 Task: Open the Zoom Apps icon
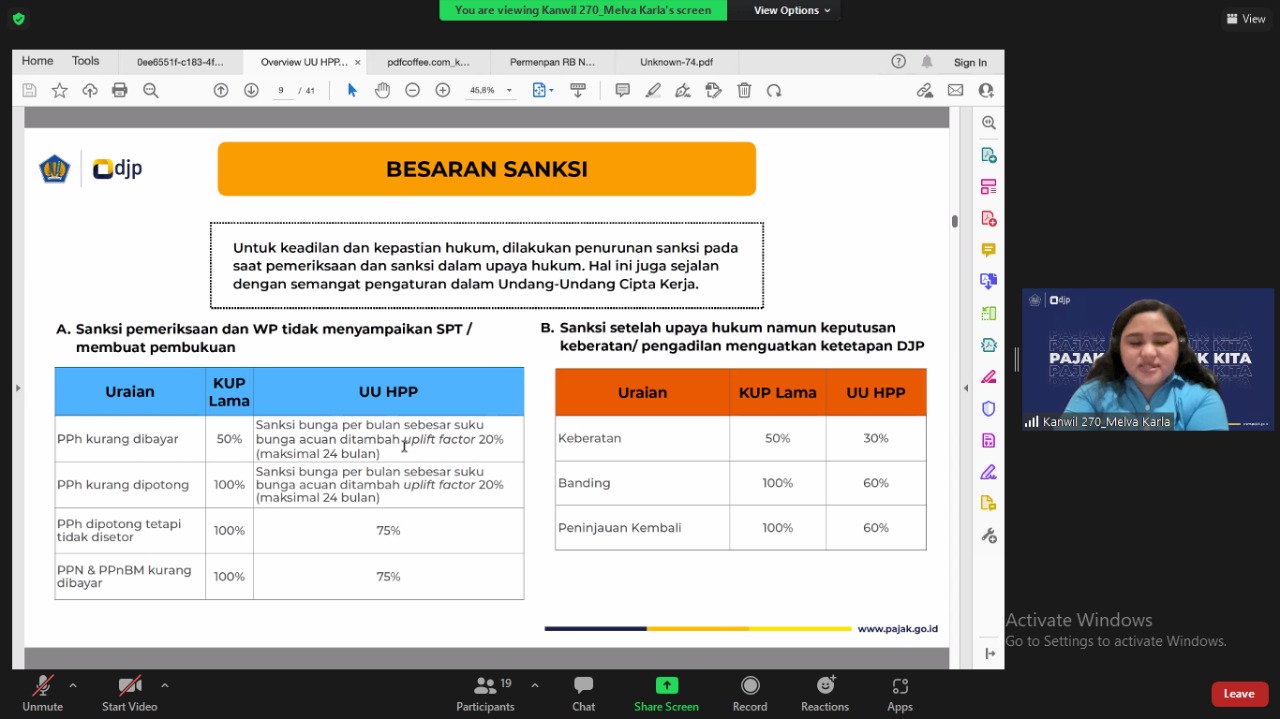[899, 692]
